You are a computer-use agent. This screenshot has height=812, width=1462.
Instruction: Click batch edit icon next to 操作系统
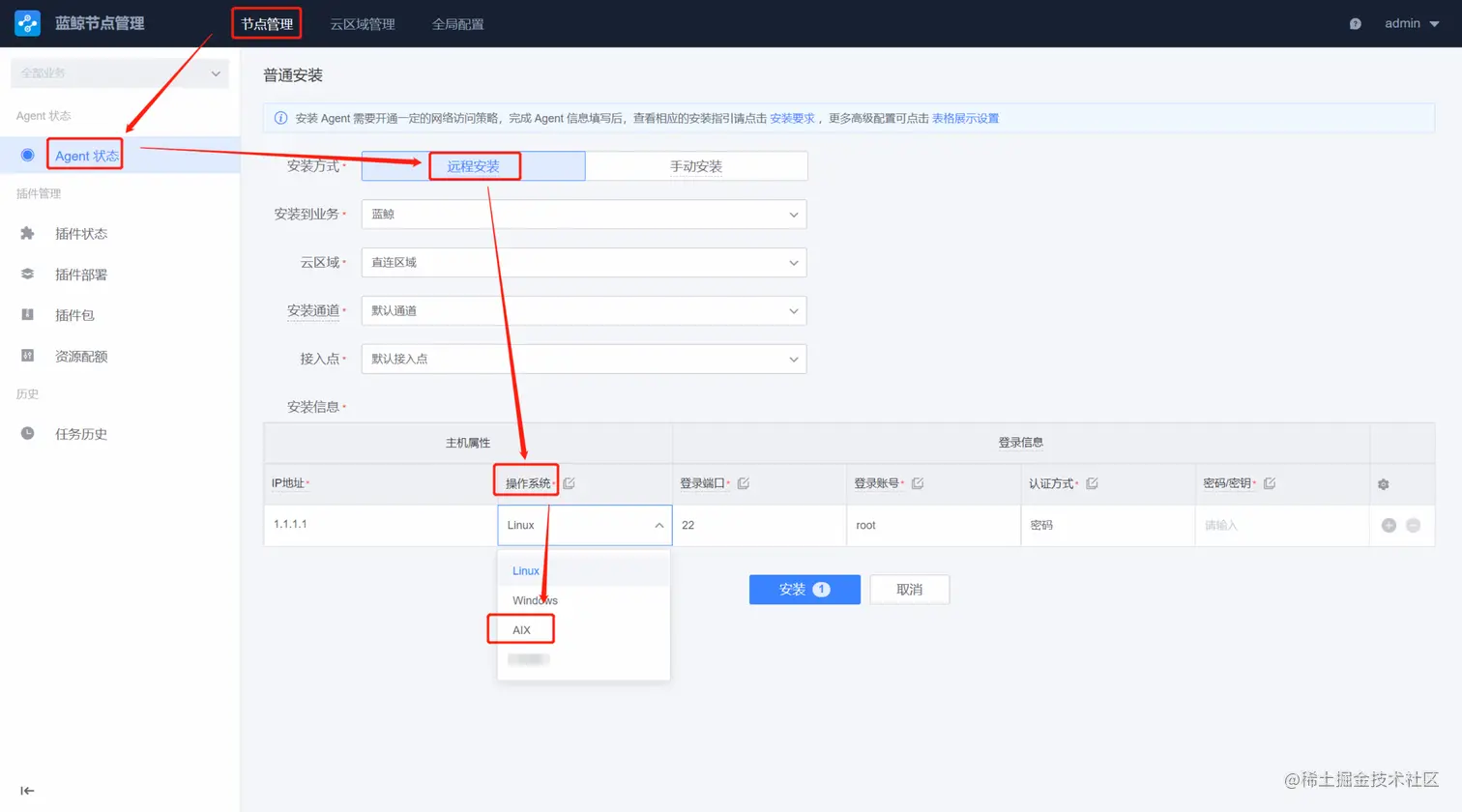tap(570, 483)
